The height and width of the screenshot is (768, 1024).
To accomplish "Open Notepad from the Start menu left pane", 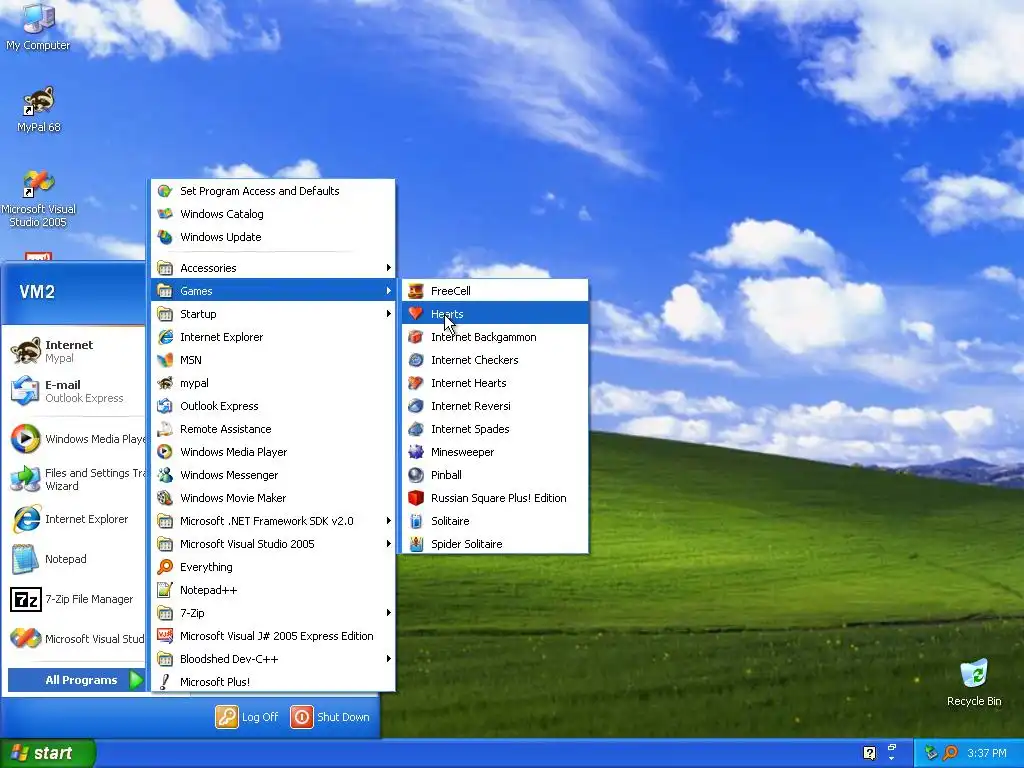I will point(76,559).
